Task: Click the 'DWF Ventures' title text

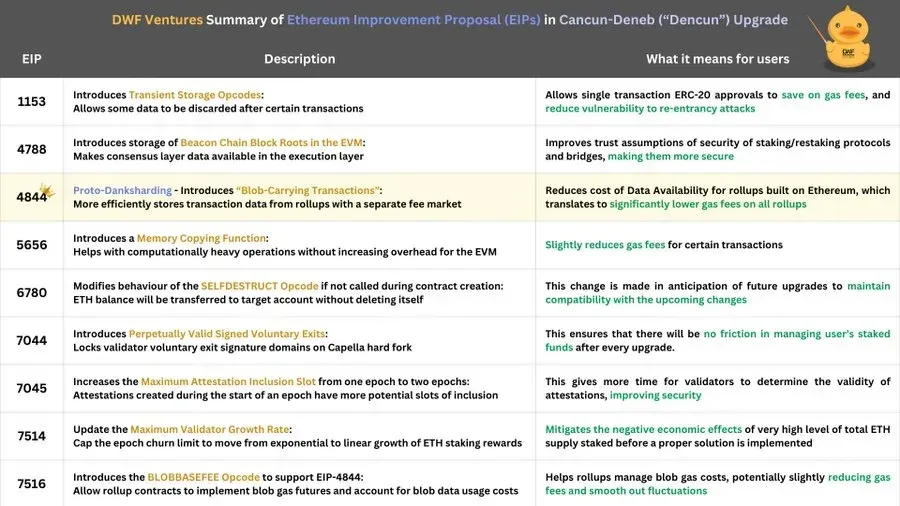Action: tap(157, 20)
